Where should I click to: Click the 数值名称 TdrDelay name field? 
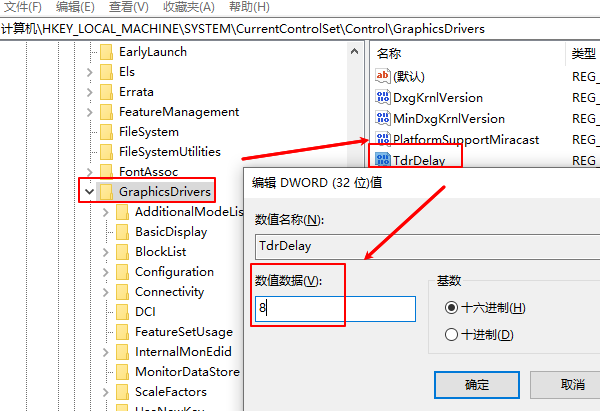pos(427,246)
